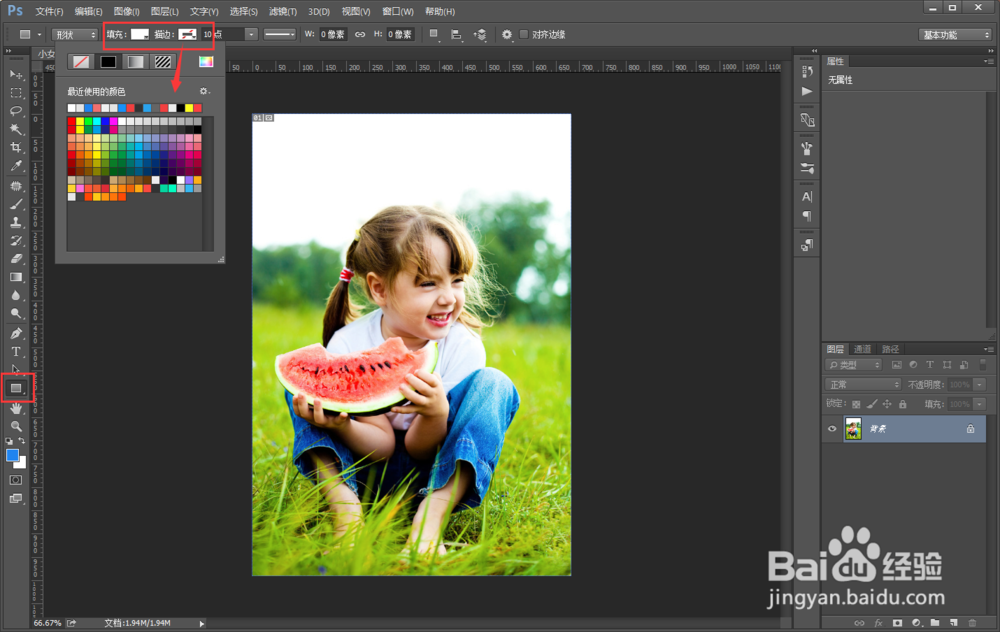Select the Gradient tool
This screenshot has height=632, width=1000.
16,277
